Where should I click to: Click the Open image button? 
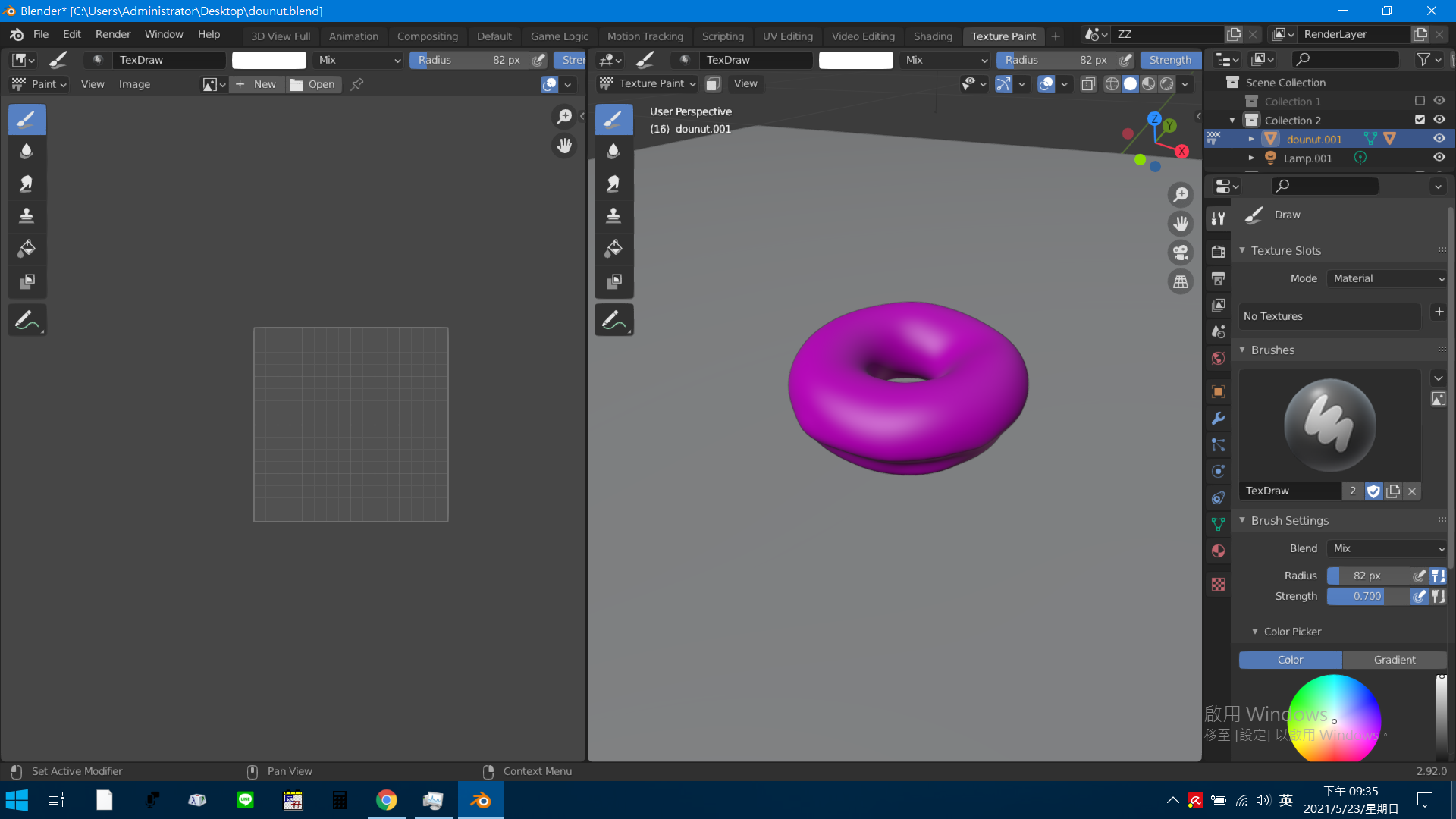pos(313,84)
